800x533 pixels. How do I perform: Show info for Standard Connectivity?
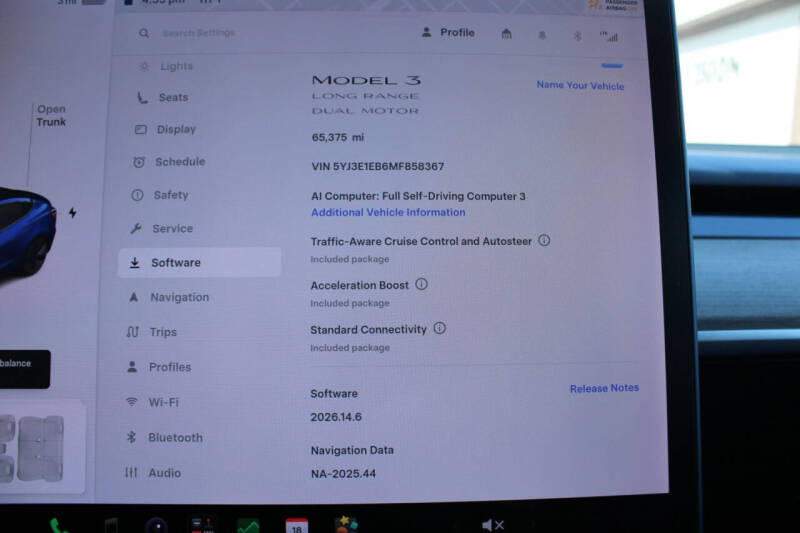439,328
